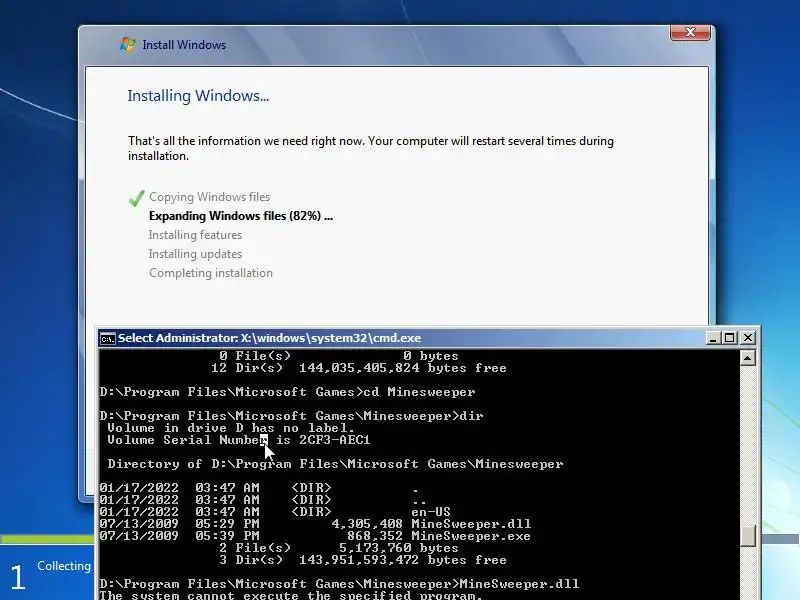Click the stage number 1 at bottom
The image size is (800, 600).
(x=18, y=578)
